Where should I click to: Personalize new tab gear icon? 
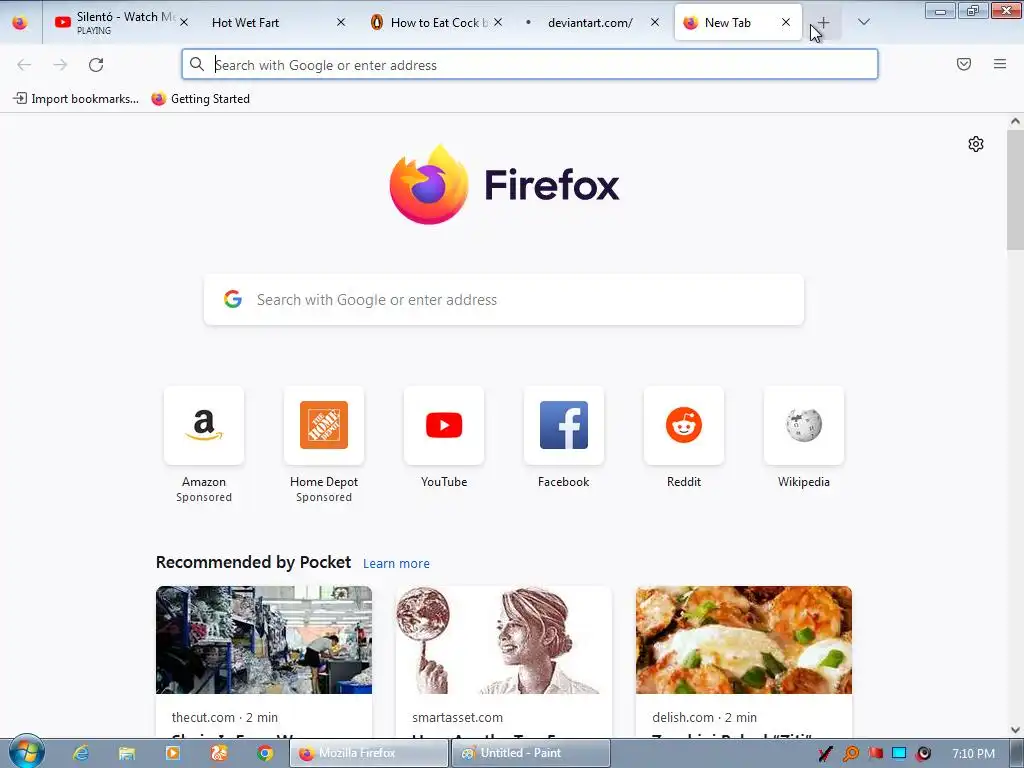(976, 144)
